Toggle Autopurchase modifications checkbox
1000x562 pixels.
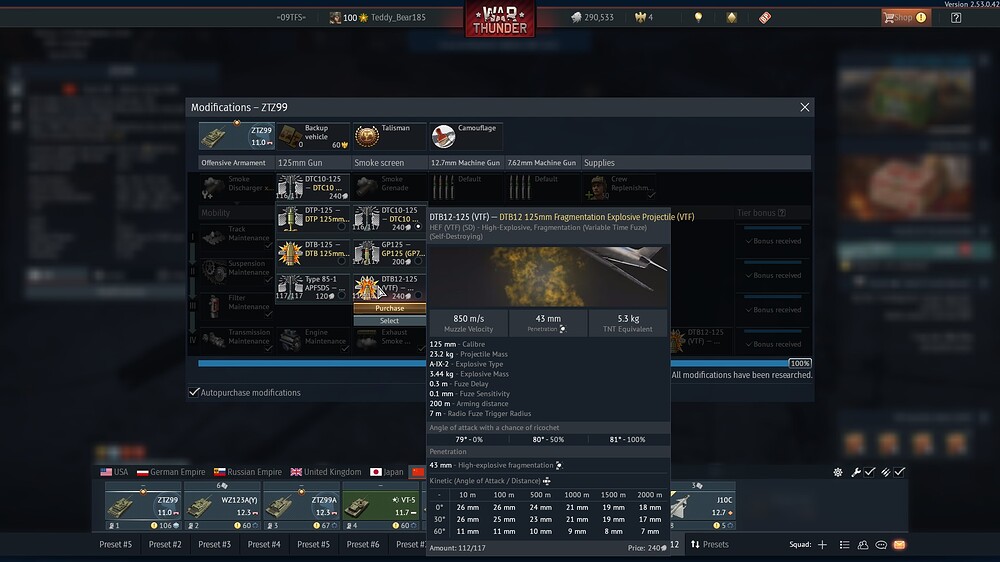194,393
